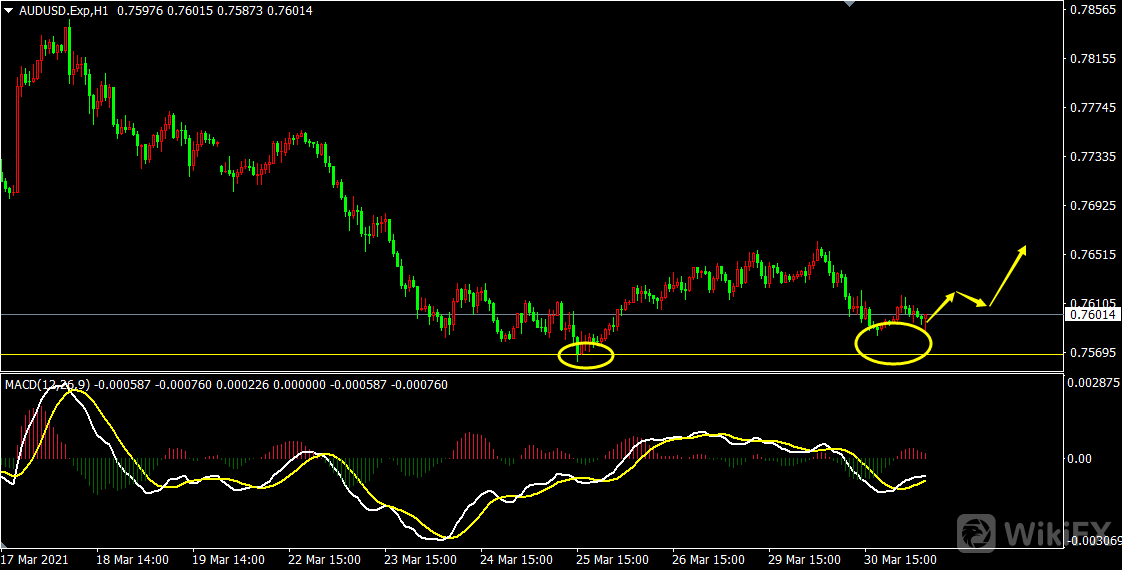1122x570 pixels.
Task: Click the 0.78565 price scale label
Action: pos(1090,10)
